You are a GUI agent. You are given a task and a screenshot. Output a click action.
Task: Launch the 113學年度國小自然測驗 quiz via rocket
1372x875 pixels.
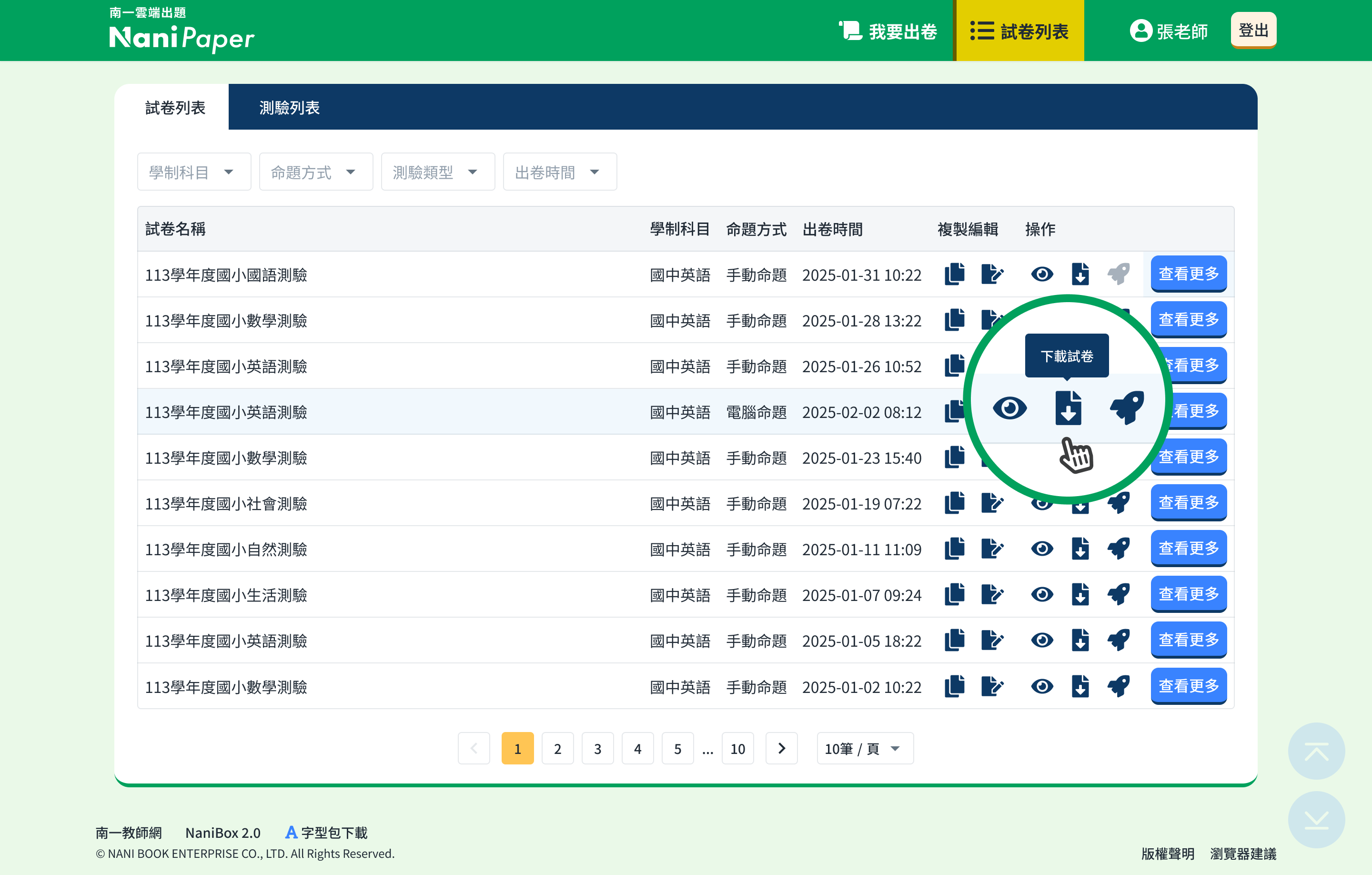point(1119,549)
